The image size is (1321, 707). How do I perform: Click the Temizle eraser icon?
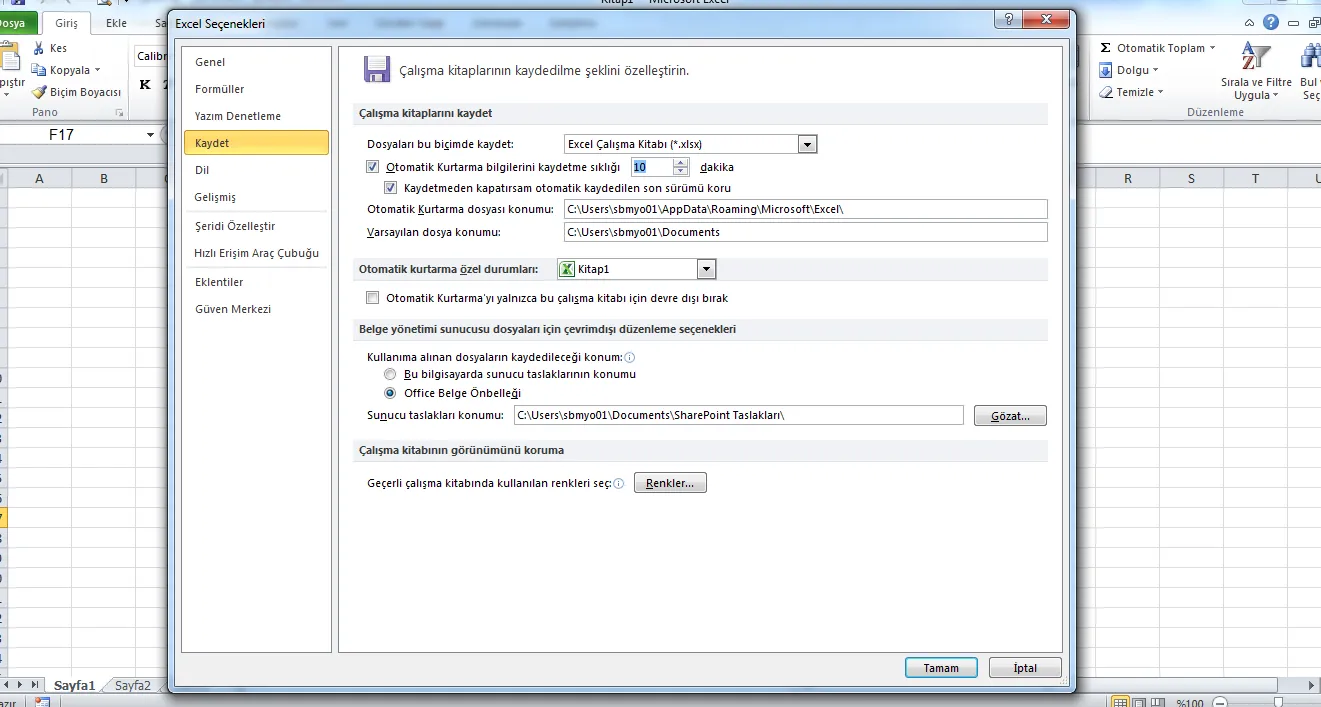(1106, 92)
